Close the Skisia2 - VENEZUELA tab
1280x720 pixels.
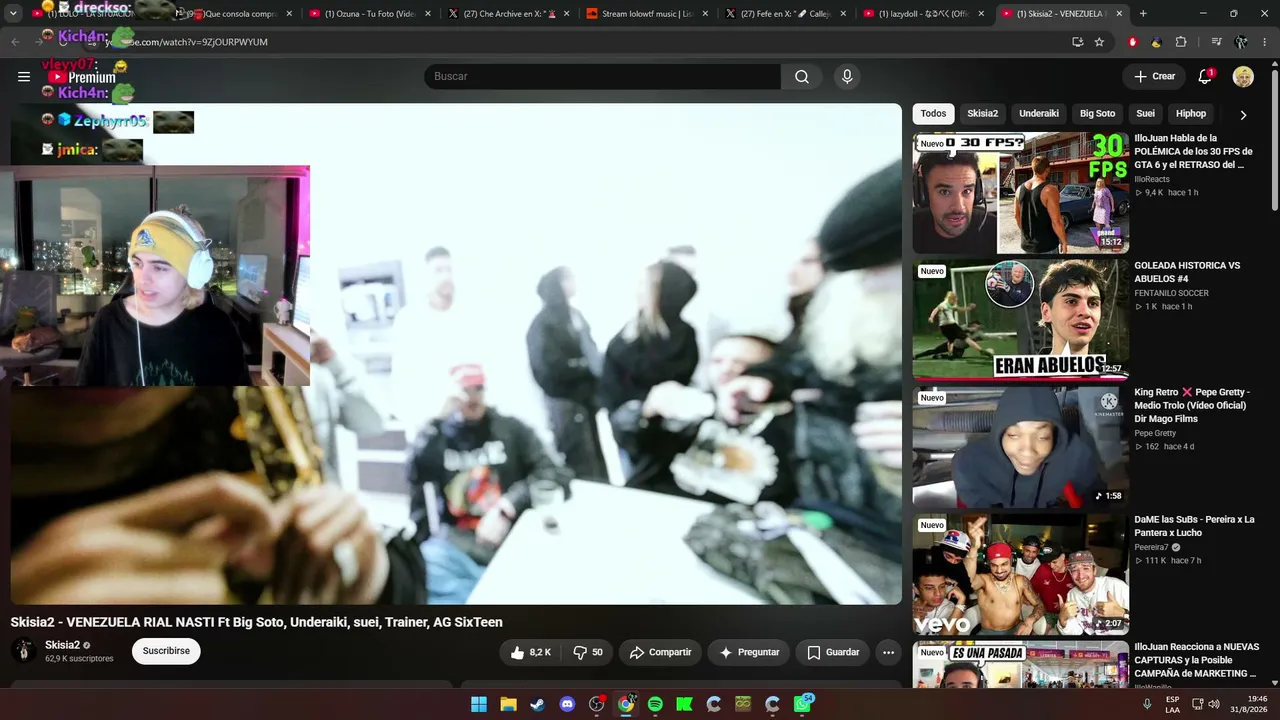pos(1119,14)
